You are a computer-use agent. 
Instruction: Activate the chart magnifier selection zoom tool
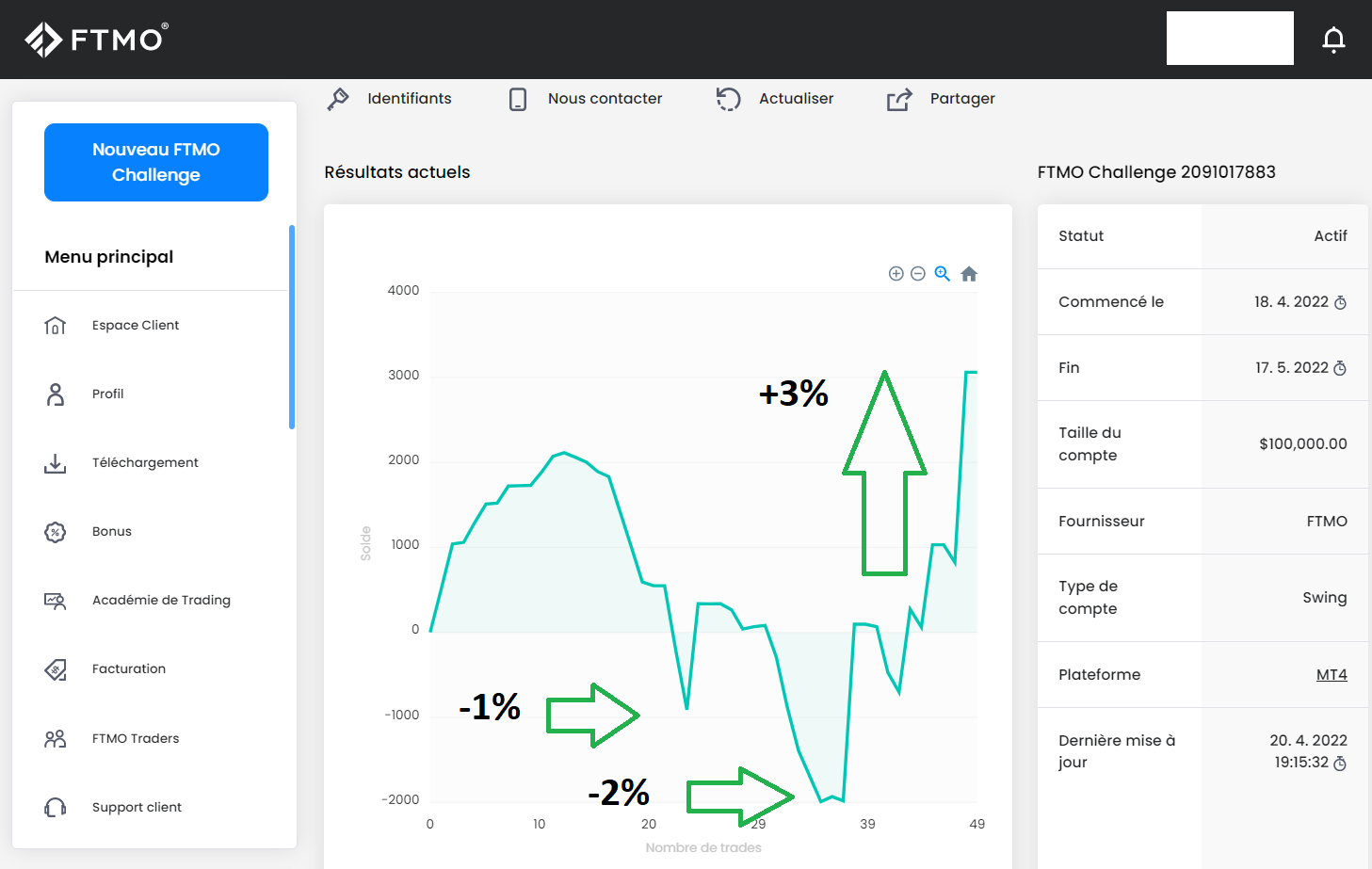(x=943, y=274)
